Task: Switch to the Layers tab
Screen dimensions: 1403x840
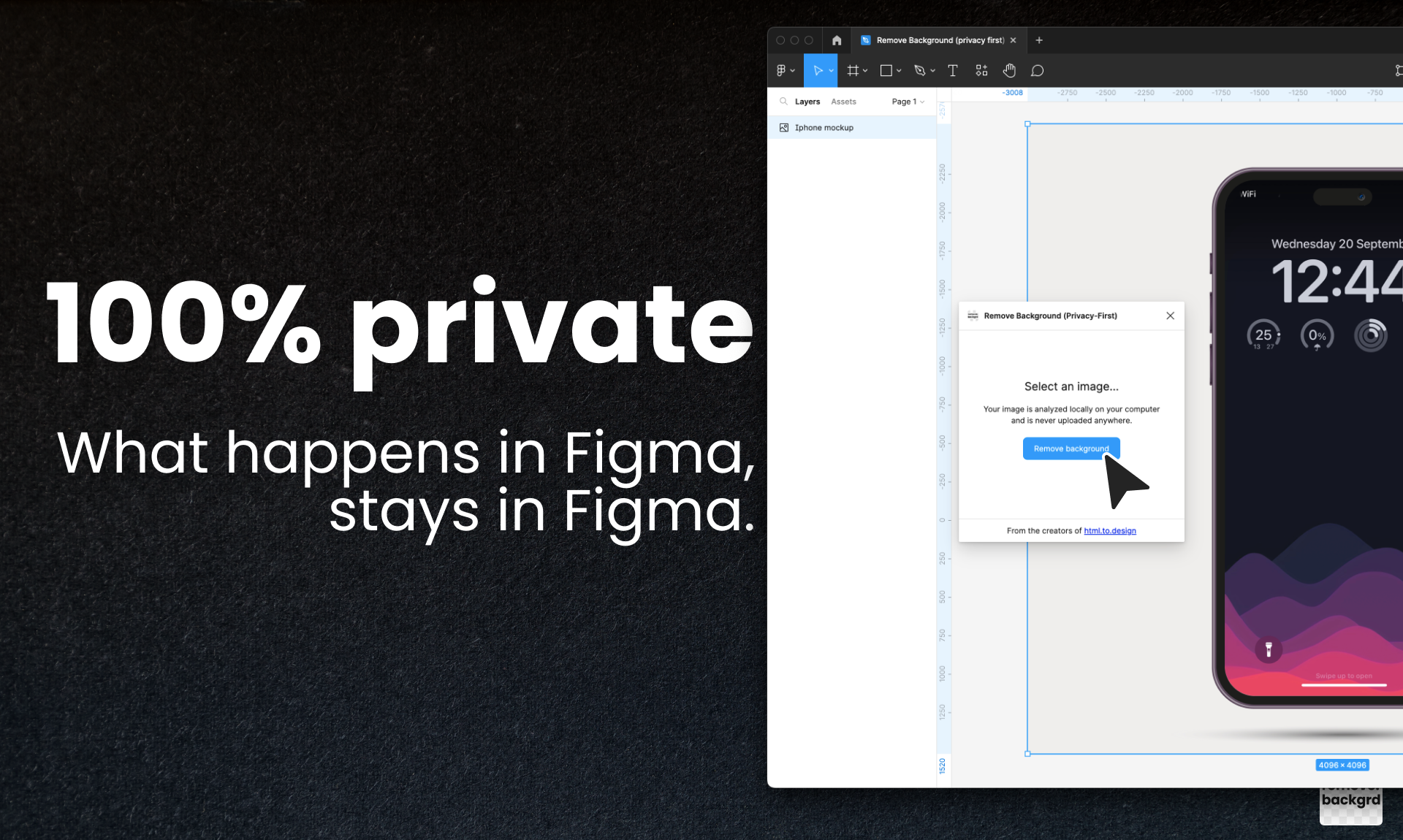Action: tap(807, 102)
